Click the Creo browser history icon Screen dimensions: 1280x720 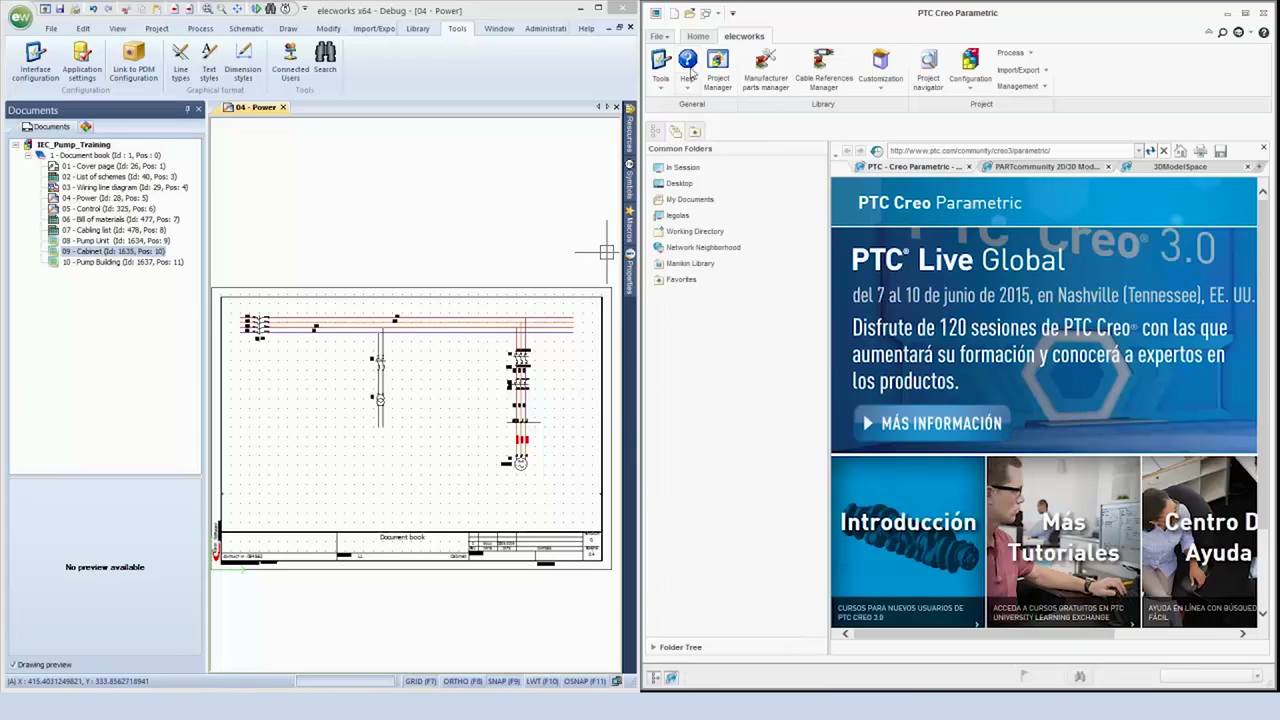(x=876, y=151)
